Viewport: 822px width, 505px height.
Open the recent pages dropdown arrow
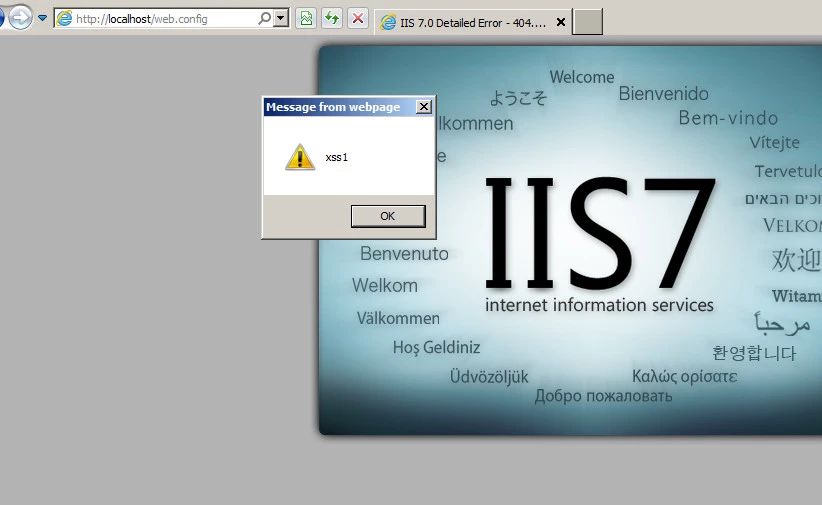[42, 18]
